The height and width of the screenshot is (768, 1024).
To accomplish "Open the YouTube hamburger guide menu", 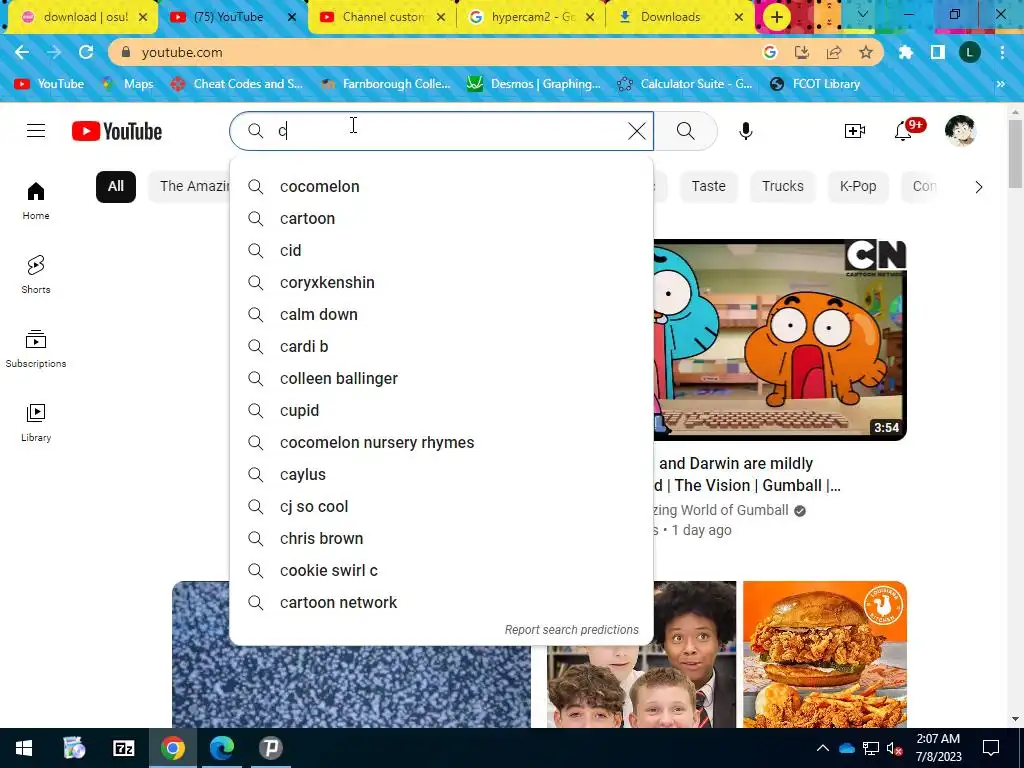I will [x=36, y=131].
